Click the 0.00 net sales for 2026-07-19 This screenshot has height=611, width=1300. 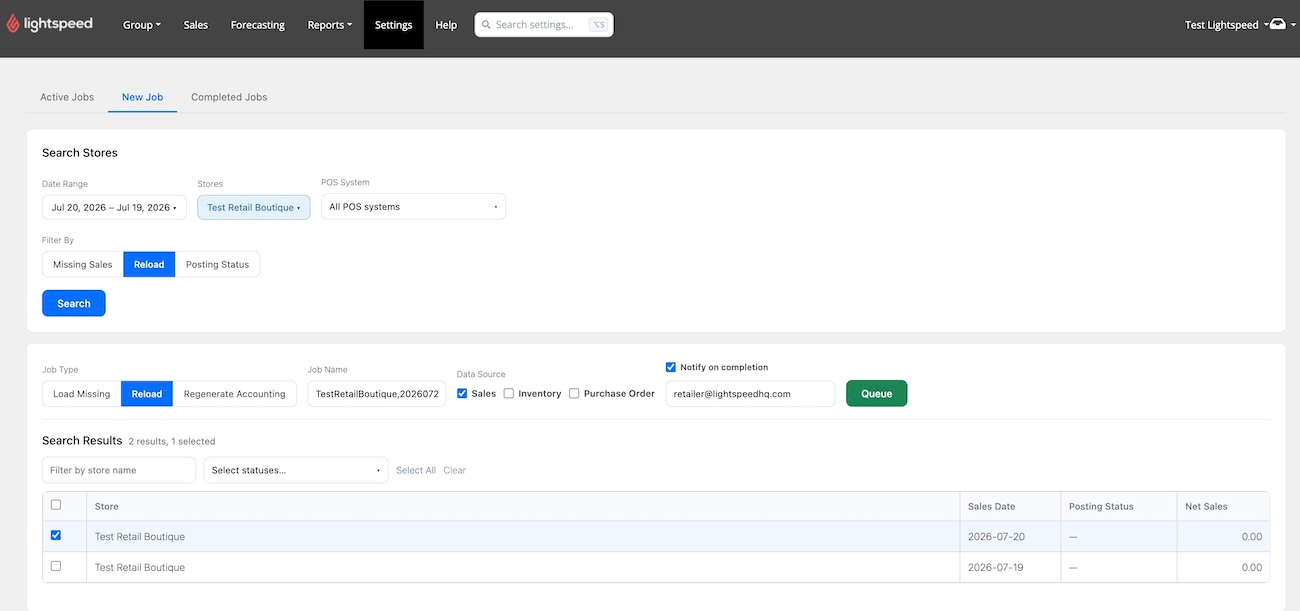(1251, 568)
